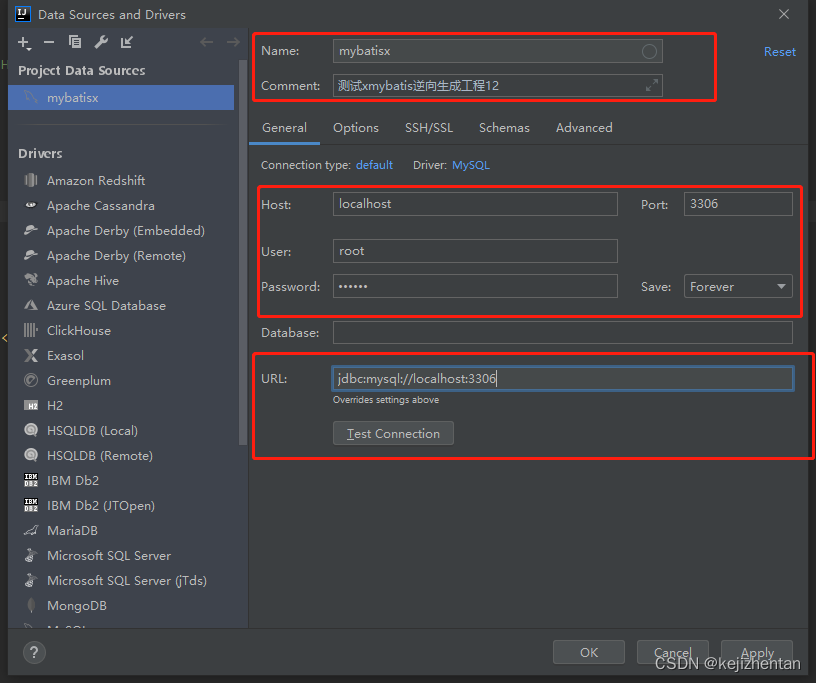The height and width of the screenshot is (683, 816).
Task: Duplicate the data source via copy icon
Action: pos(75,42)
